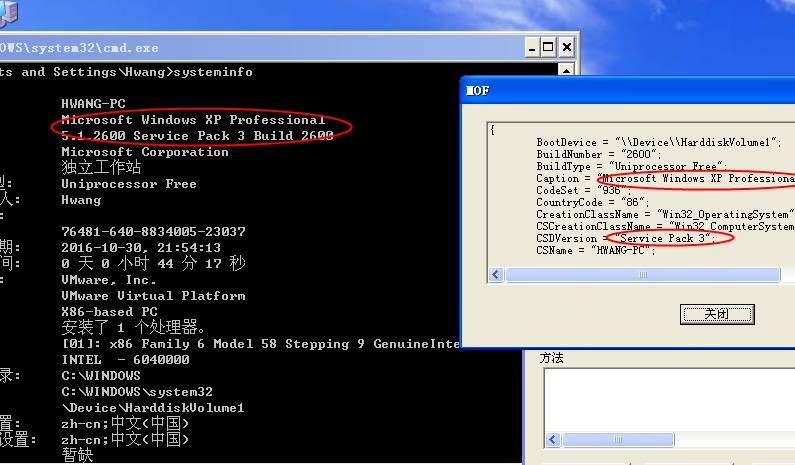The image size is (795, 465).
Task: Click '暂缺' text at bottom of cmd
Action: coord(77,455)
